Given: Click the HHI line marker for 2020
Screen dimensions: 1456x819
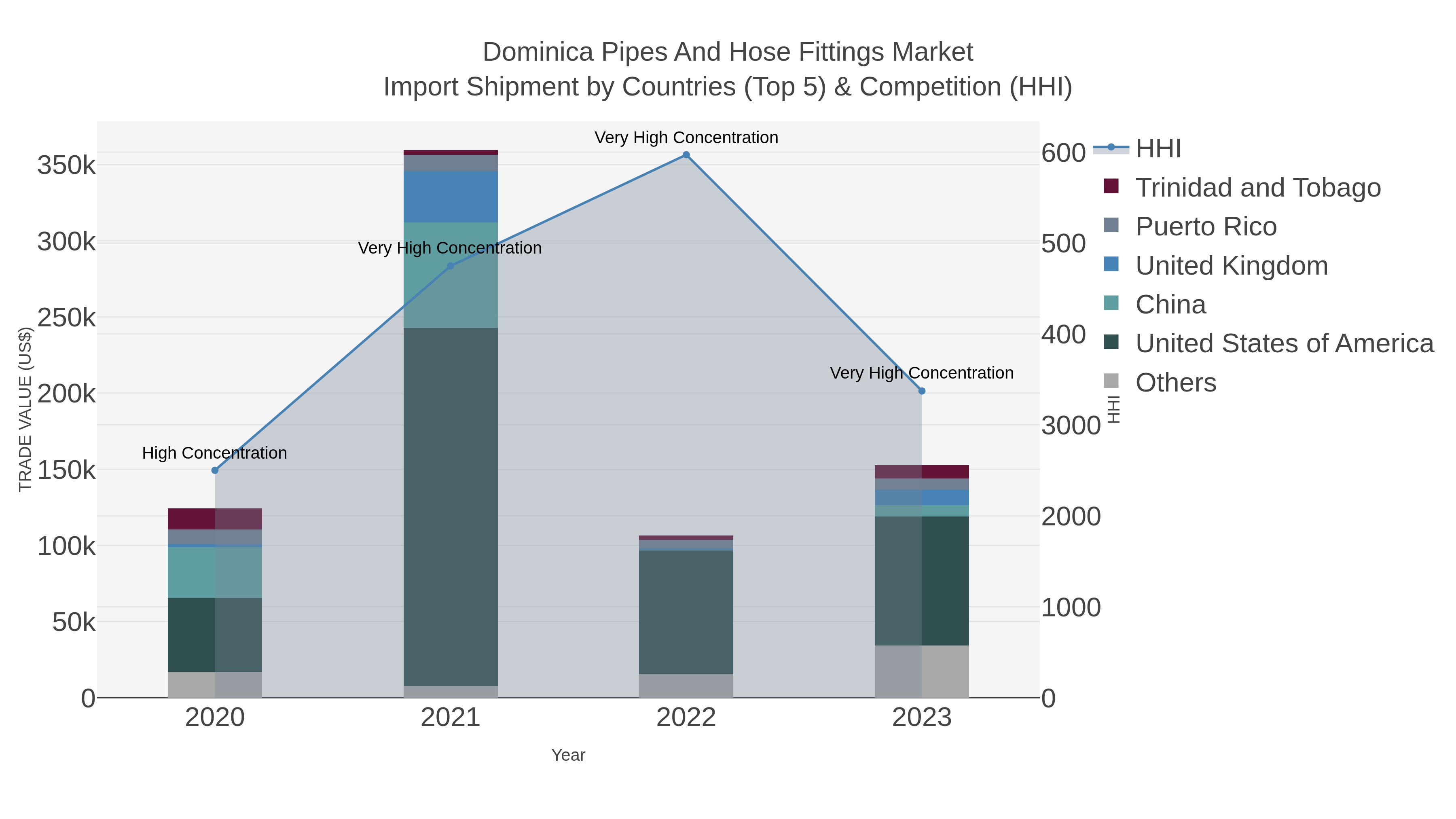Looking at the screenshot, I should pyautogui.click(x=215, y=470).
